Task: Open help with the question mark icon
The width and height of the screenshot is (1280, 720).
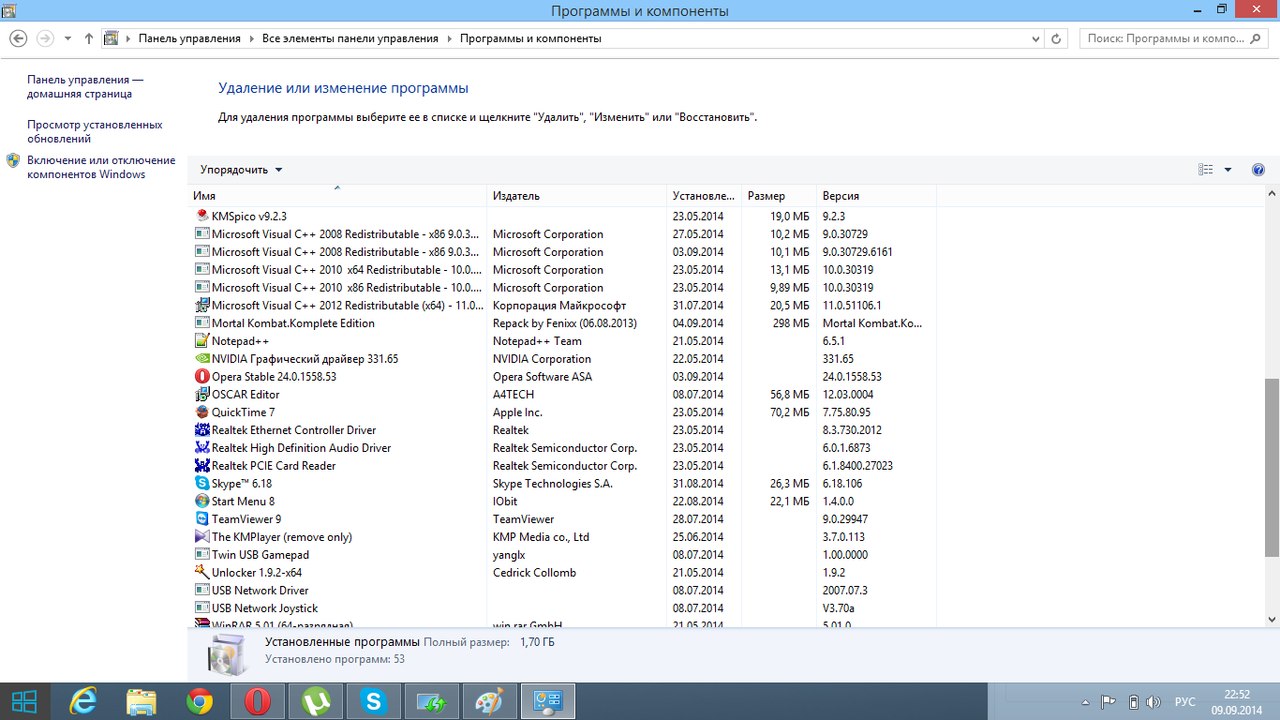Action: coord(1258,170)
